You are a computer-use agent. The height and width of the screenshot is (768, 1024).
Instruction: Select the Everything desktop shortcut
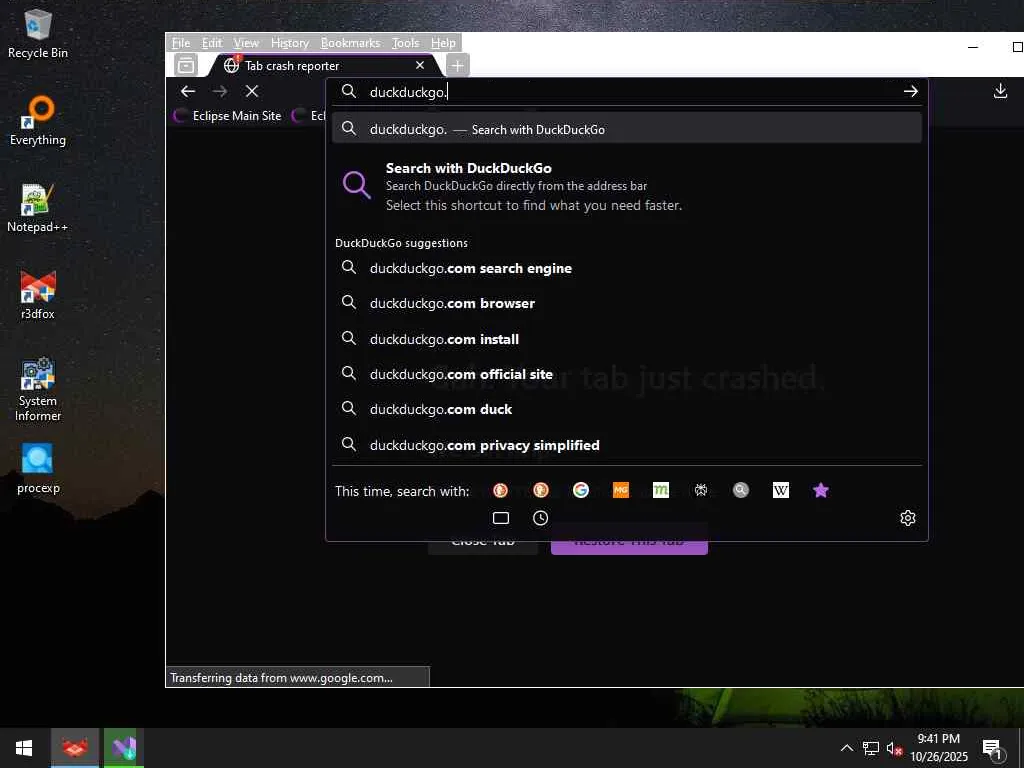click(x=38, y=121)
